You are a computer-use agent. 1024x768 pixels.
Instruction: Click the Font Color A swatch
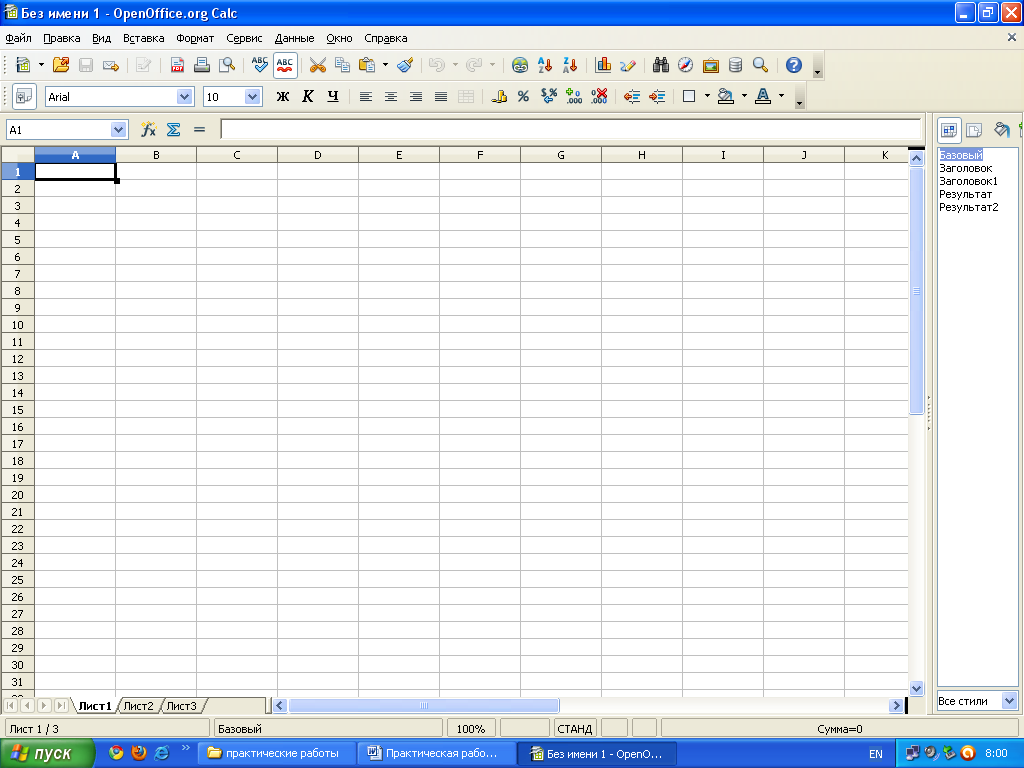pos(763,97)
